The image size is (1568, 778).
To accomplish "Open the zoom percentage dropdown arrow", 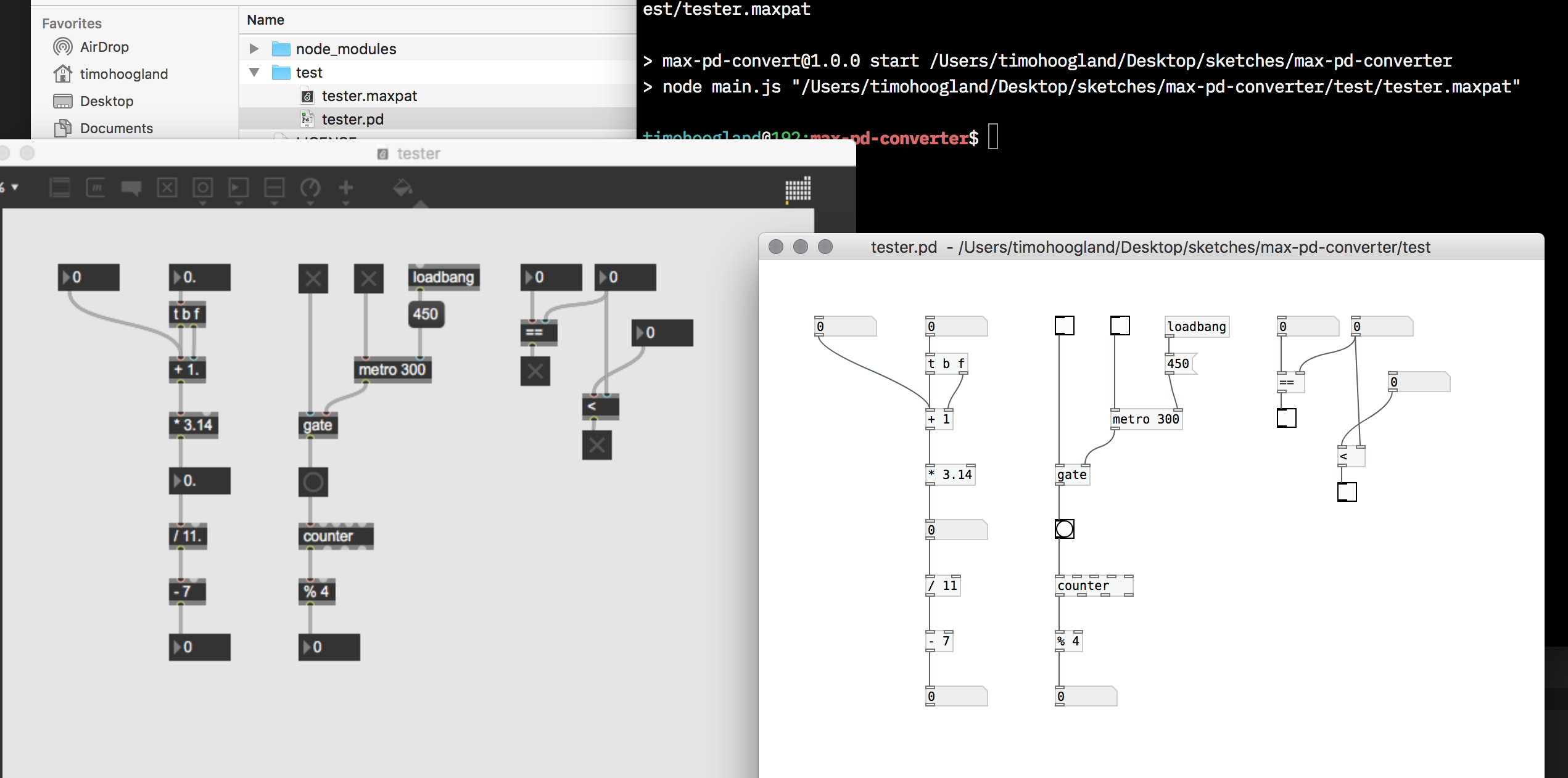I will tap(15, 187).
